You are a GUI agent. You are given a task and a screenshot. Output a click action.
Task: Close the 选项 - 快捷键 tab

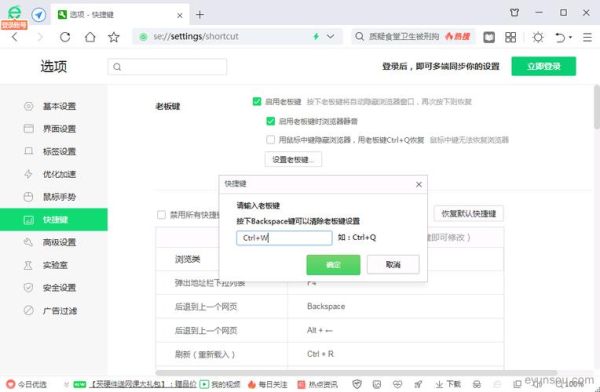coord(179,15)
